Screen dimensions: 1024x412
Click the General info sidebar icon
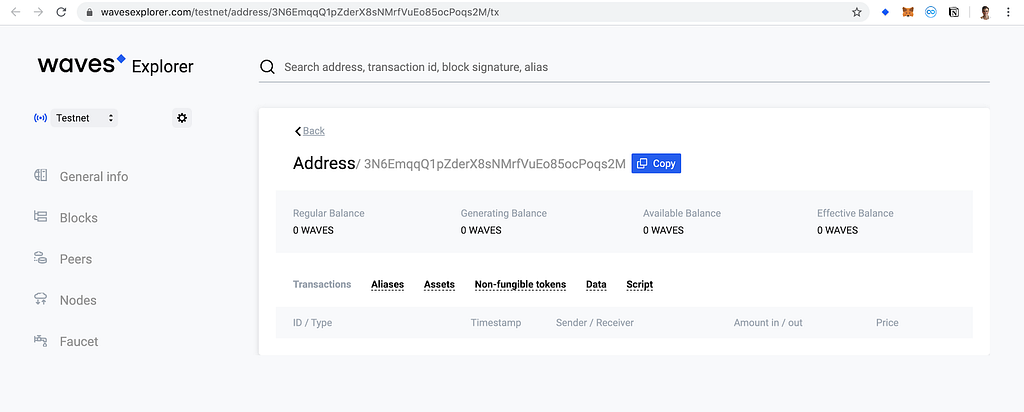pos(40,176)
